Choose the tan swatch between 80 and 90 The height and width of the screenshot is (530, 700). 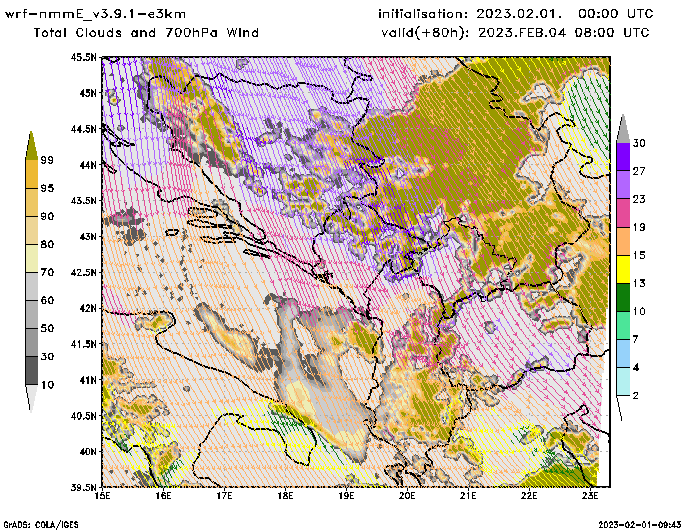[x=31, y=230]
